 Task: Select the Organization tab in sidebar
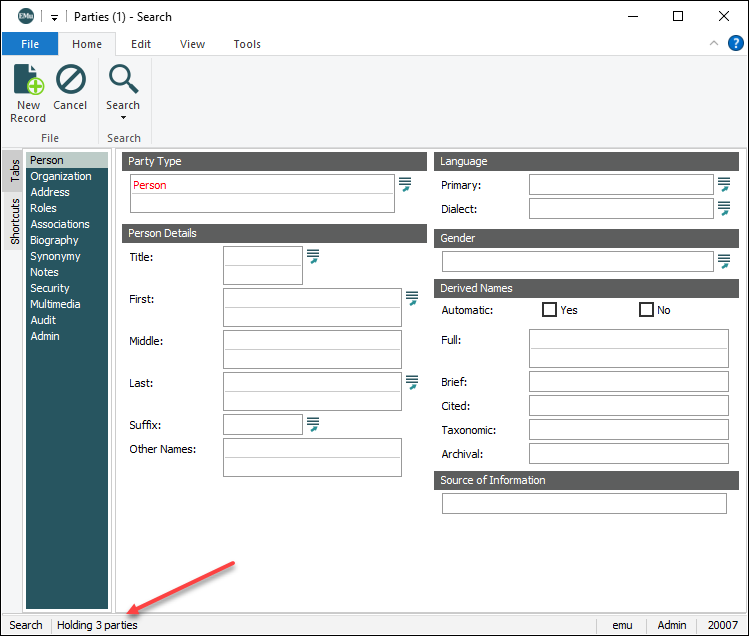tap(61, 176)
